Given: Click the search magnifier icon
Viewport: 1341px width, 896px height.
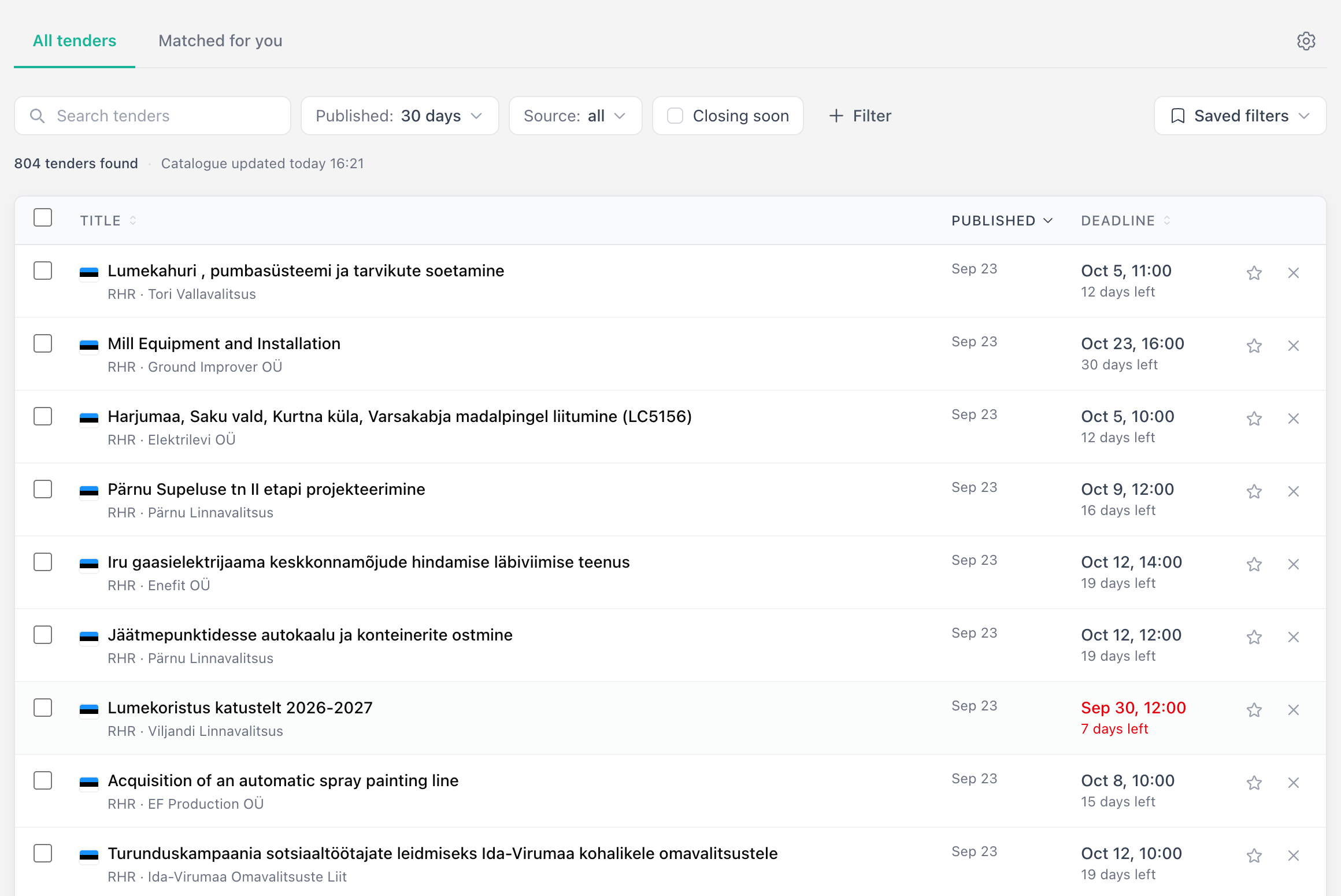Looking at the screenshot, I should click(37, 116).
